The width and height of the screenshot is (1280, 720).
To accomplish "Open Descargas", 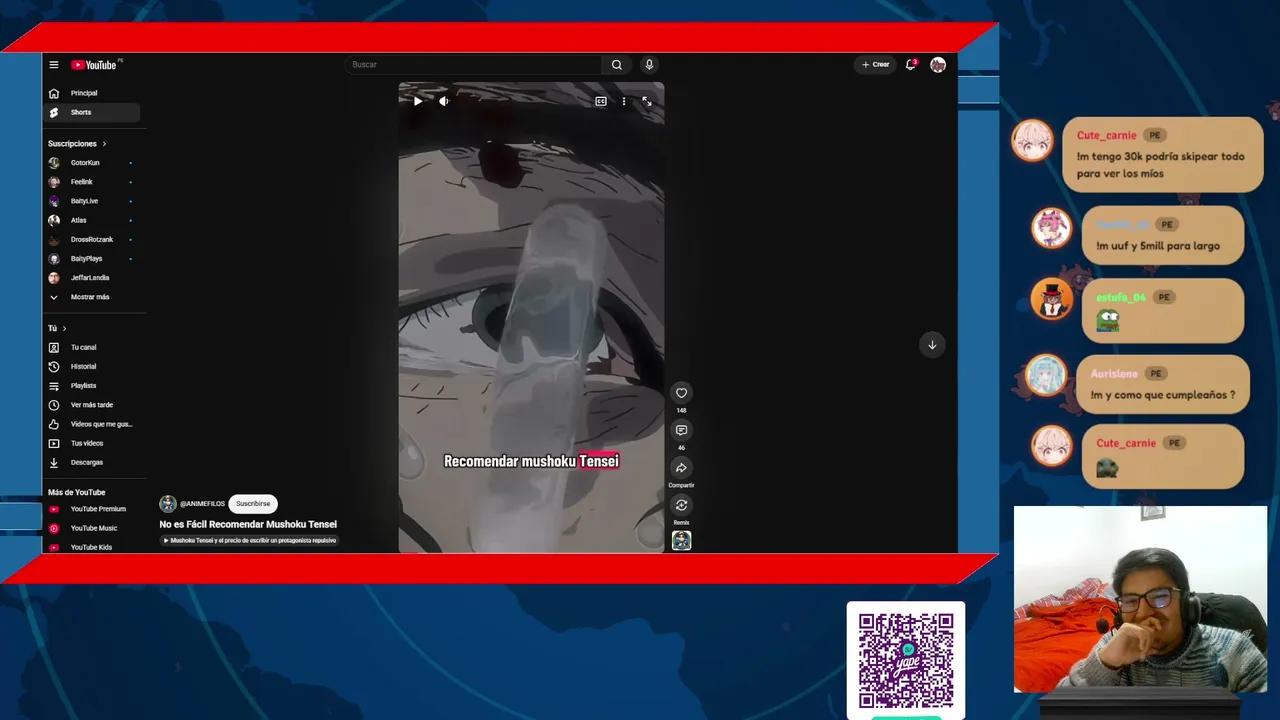I will (x=92, y=462).
